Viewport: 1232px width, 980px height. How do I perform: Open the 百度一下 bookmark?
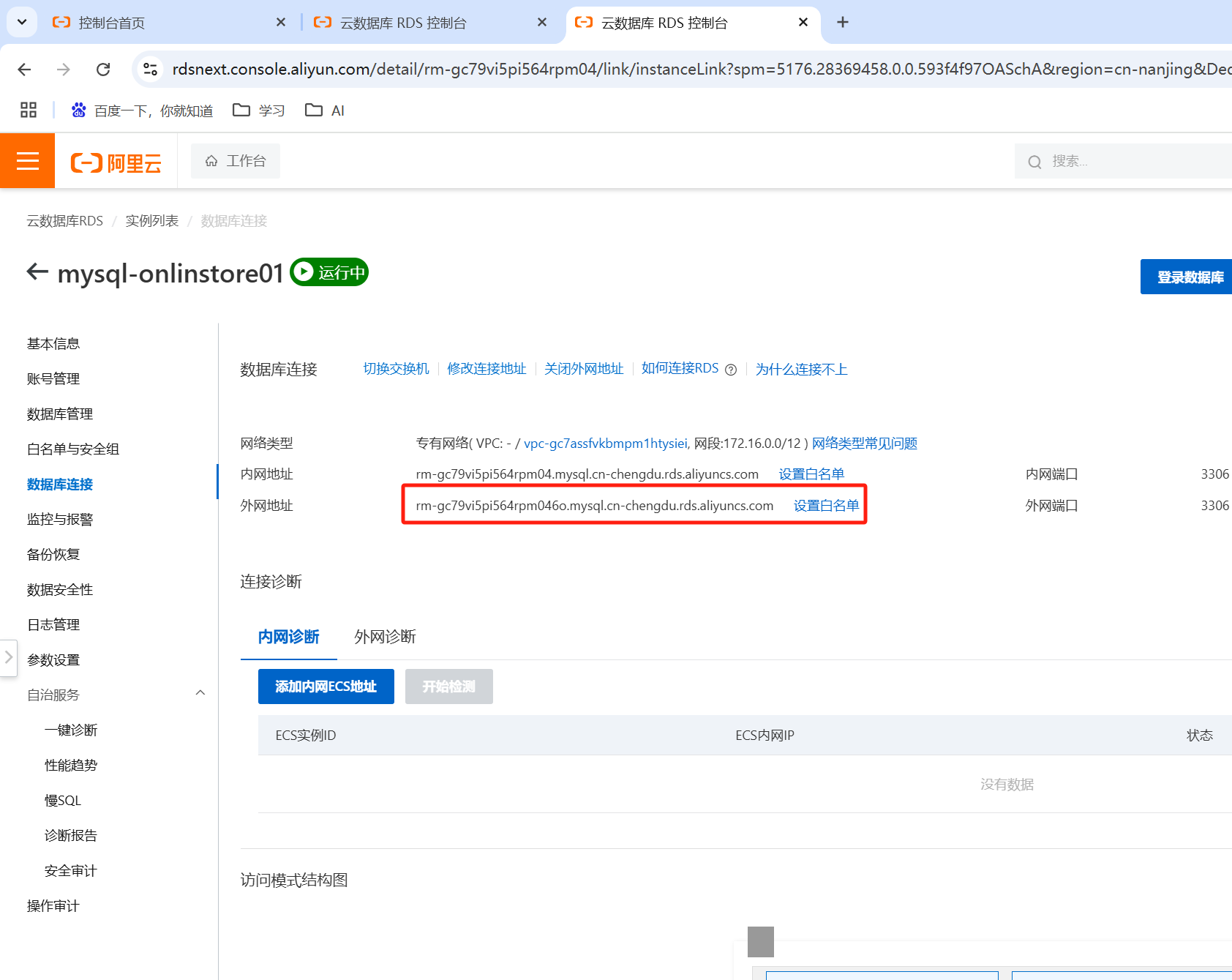pos(142,111)
